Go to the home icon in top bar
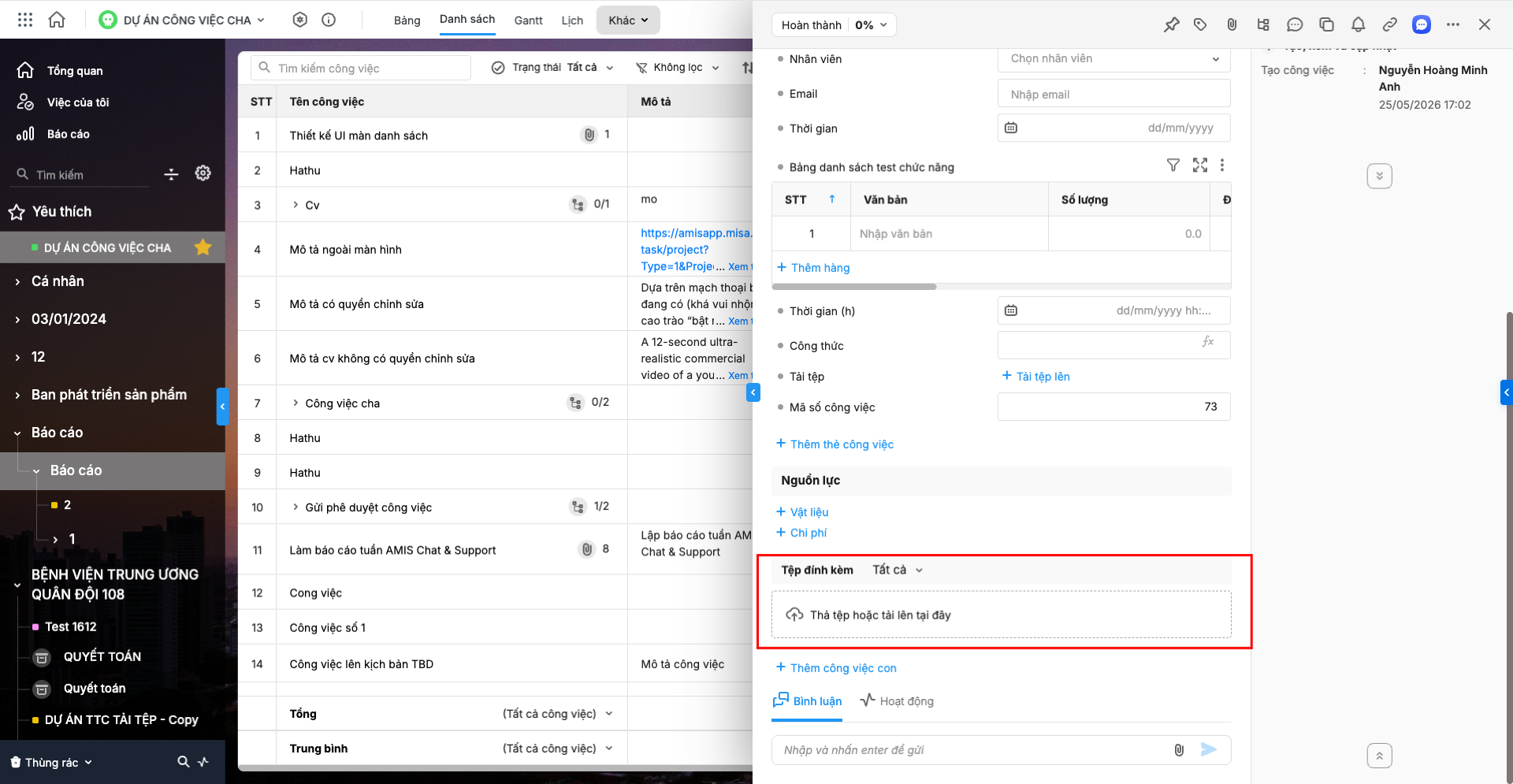This screenshot has height=784, width=1513. point(57,20)
